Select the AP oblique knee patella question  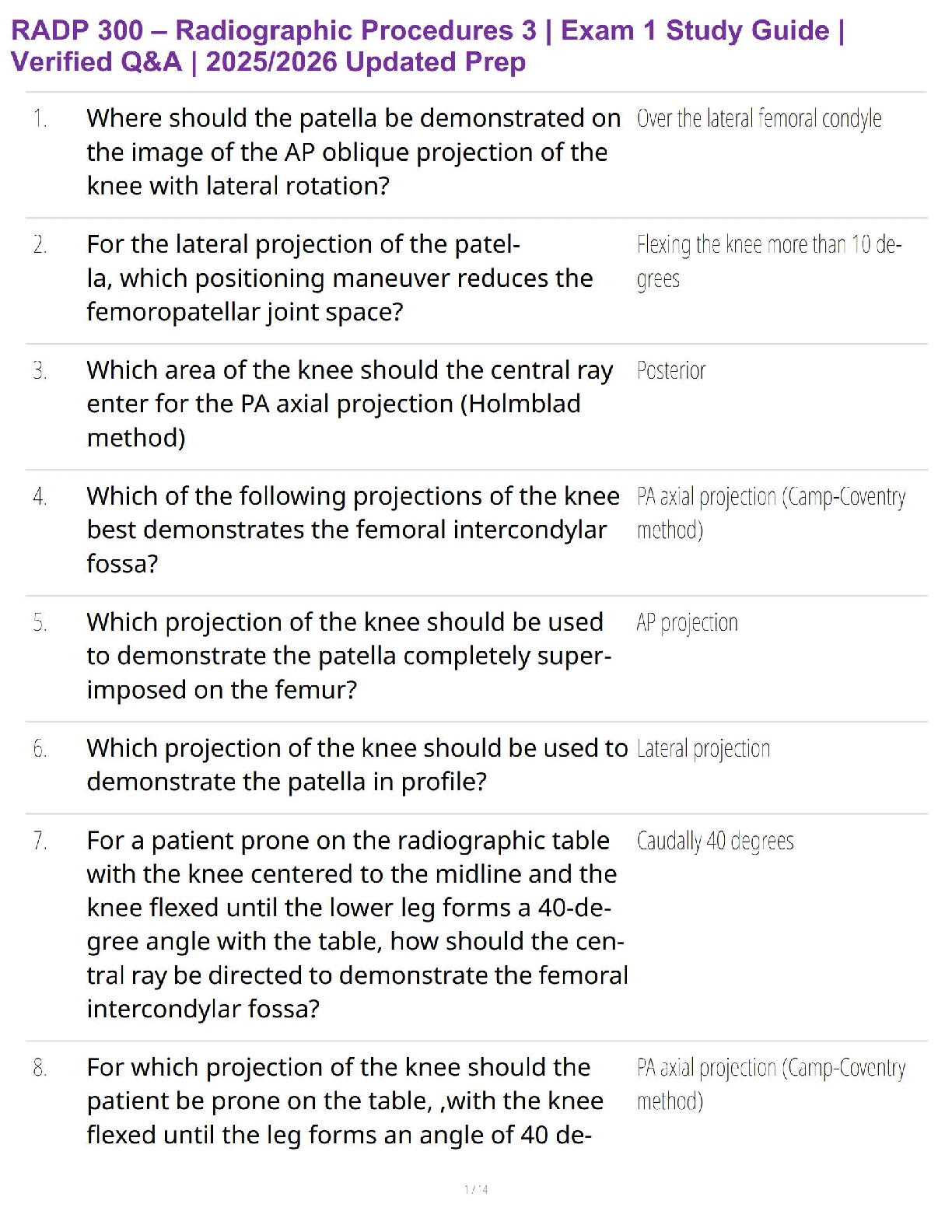[353, 152]
